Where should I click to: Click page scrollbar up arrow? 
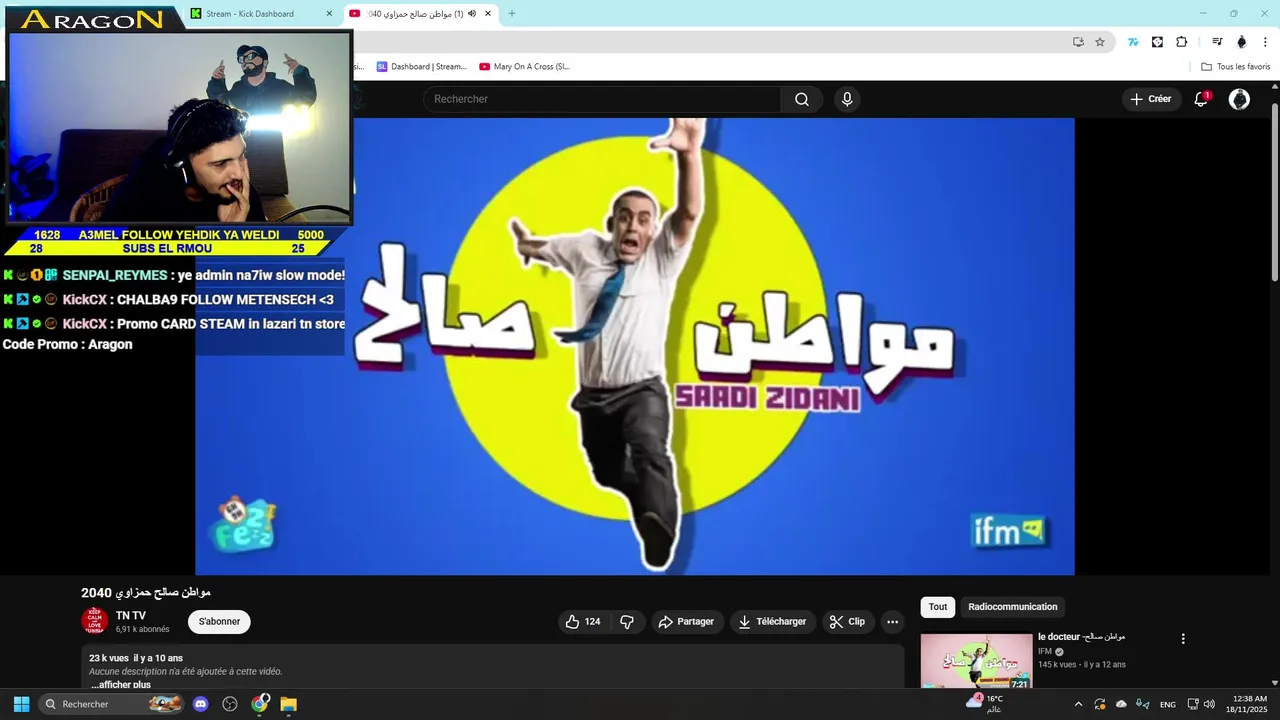click(x=1275, y=88)
